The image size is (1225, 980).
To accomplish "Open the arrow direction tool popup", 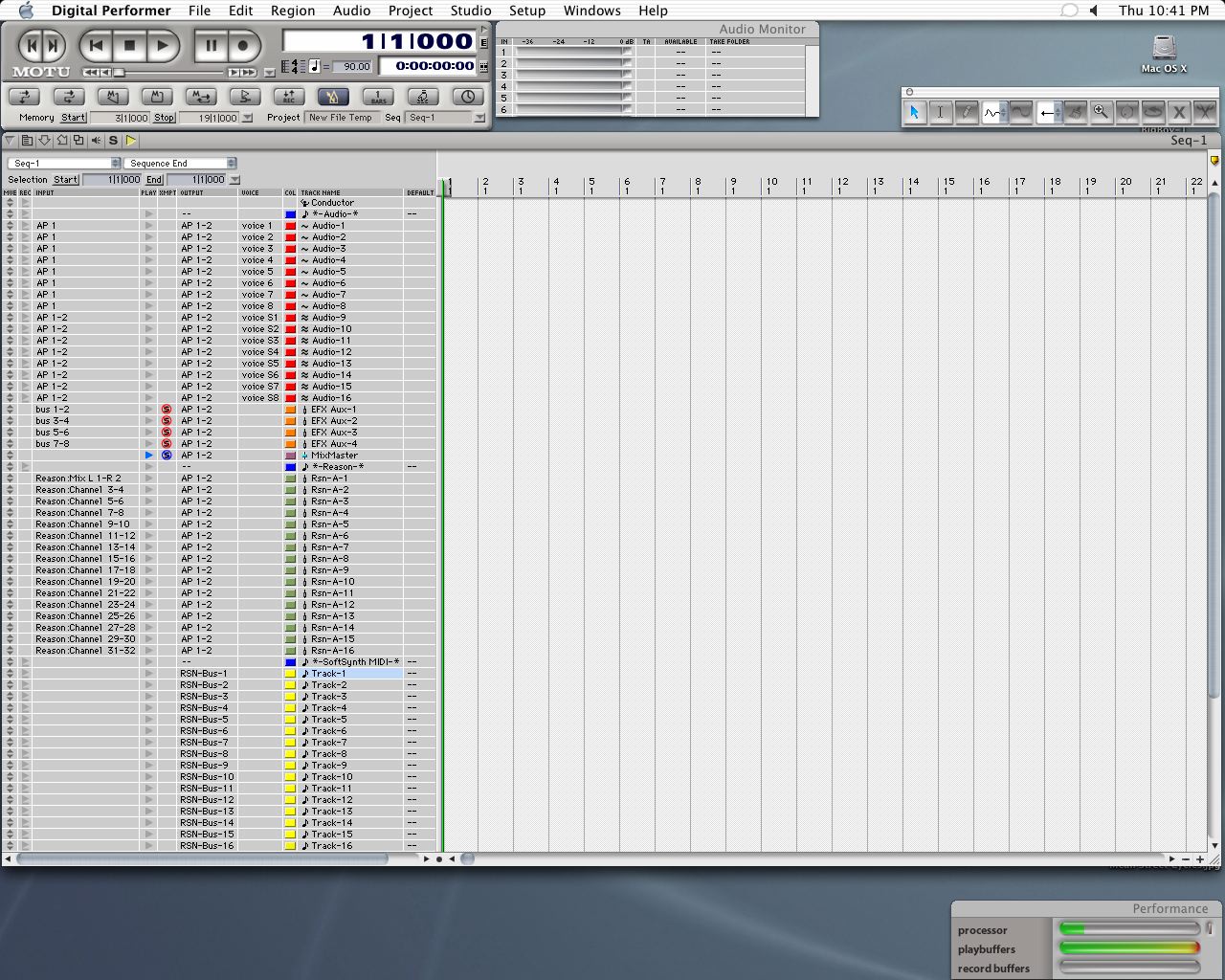I will [x=1048, y=112].
